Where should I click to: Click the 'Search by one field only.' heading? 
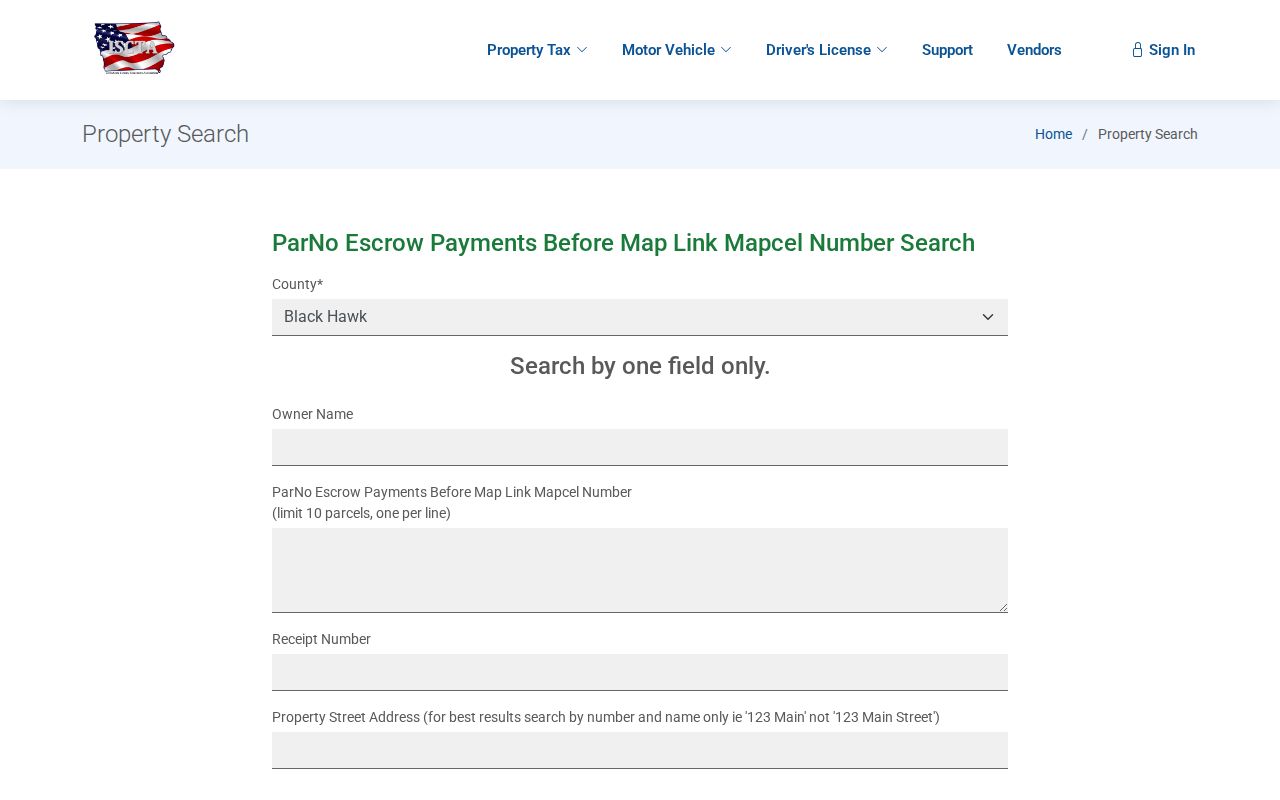coord(640,366)
